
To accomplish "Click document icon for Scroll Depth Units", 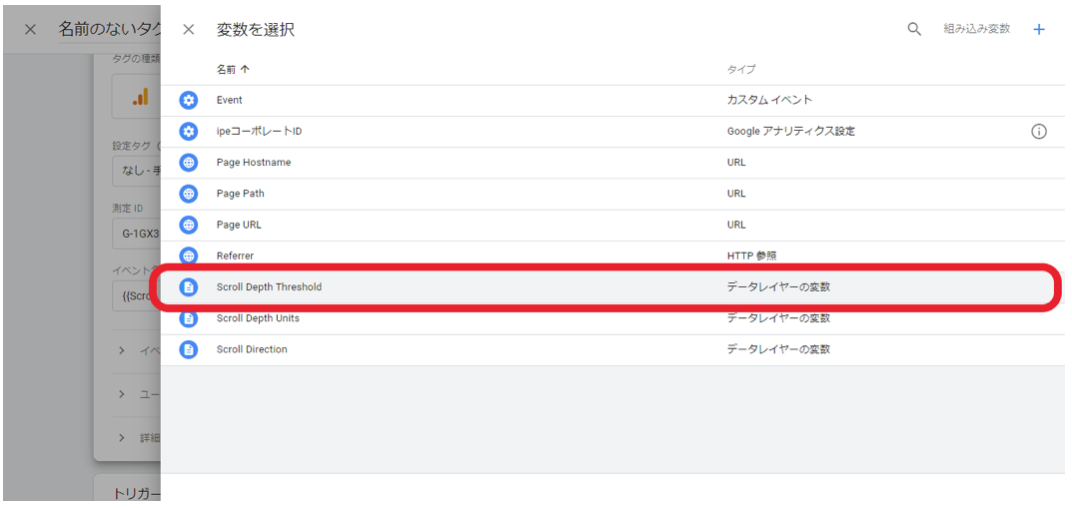I will tap(189, 318).
